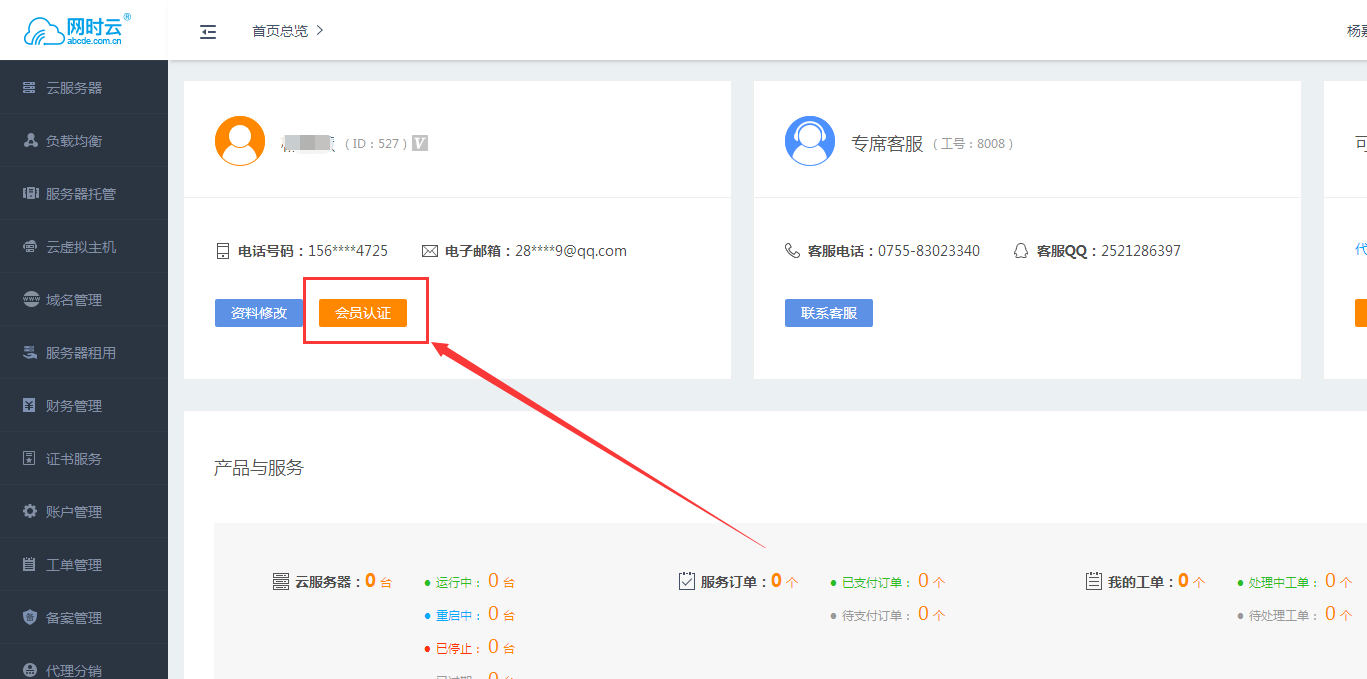1367x679 pixels.
Task: Click the 待处理工单 count
Action: (1331, 614)
